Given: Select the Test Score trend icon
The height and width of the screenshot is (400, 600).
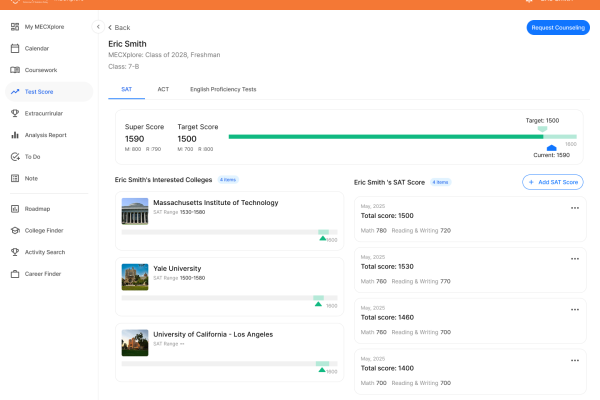Looking at the screenshot, I should pos(15,92).
